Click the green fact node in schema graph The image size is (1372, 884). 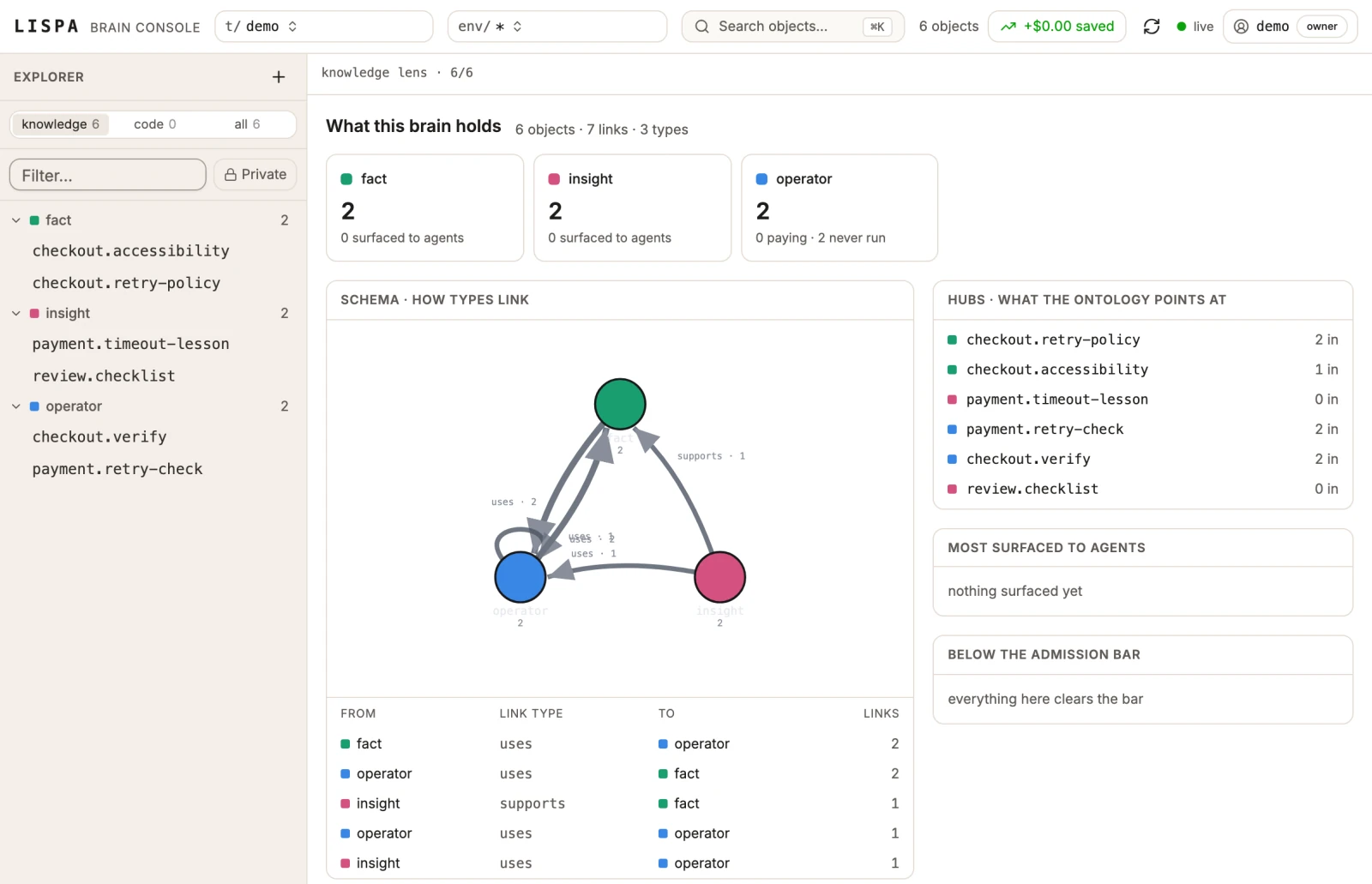[620, 404]
